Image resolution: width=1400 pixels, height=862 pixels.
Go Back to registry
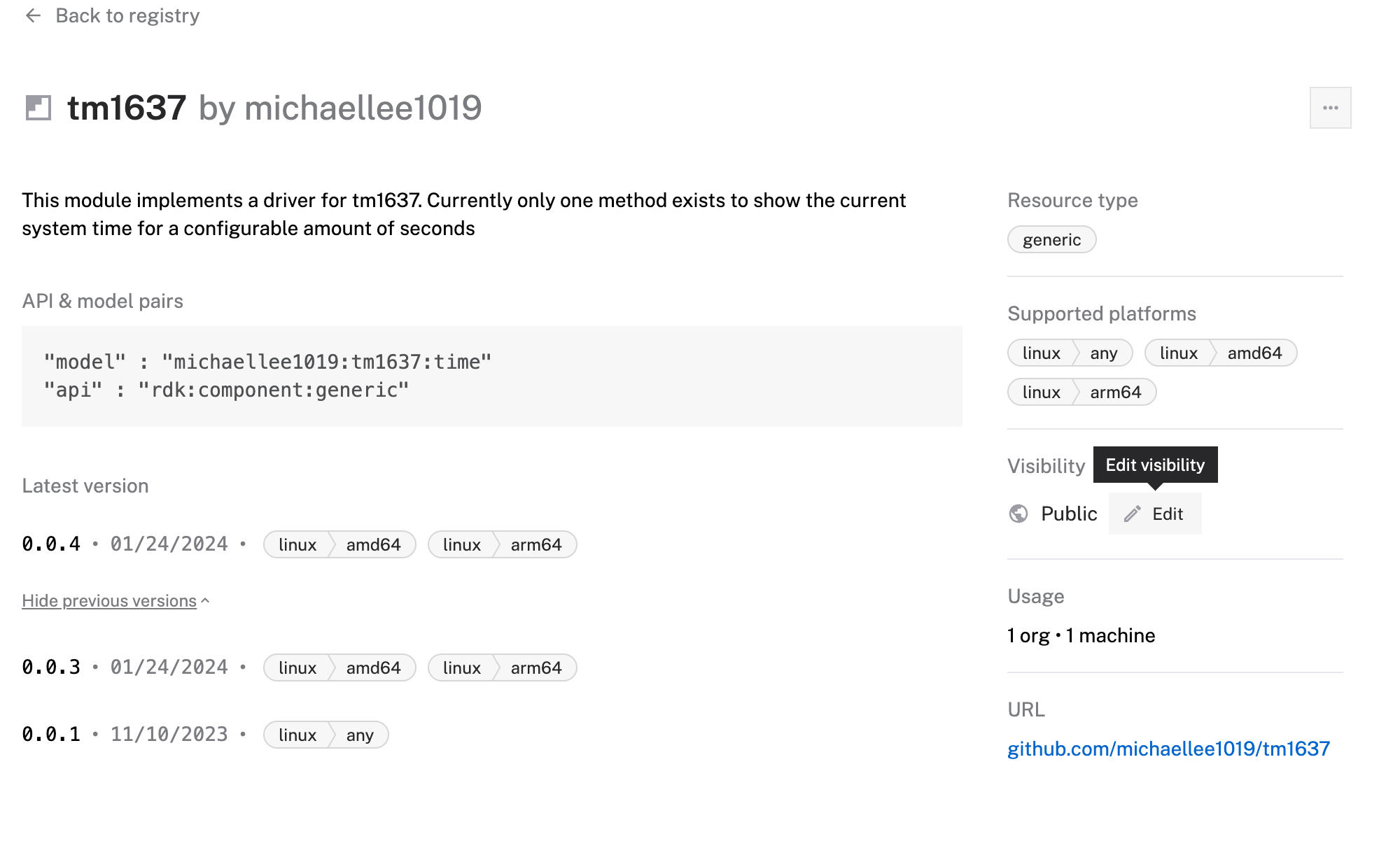tap(127, 15)
